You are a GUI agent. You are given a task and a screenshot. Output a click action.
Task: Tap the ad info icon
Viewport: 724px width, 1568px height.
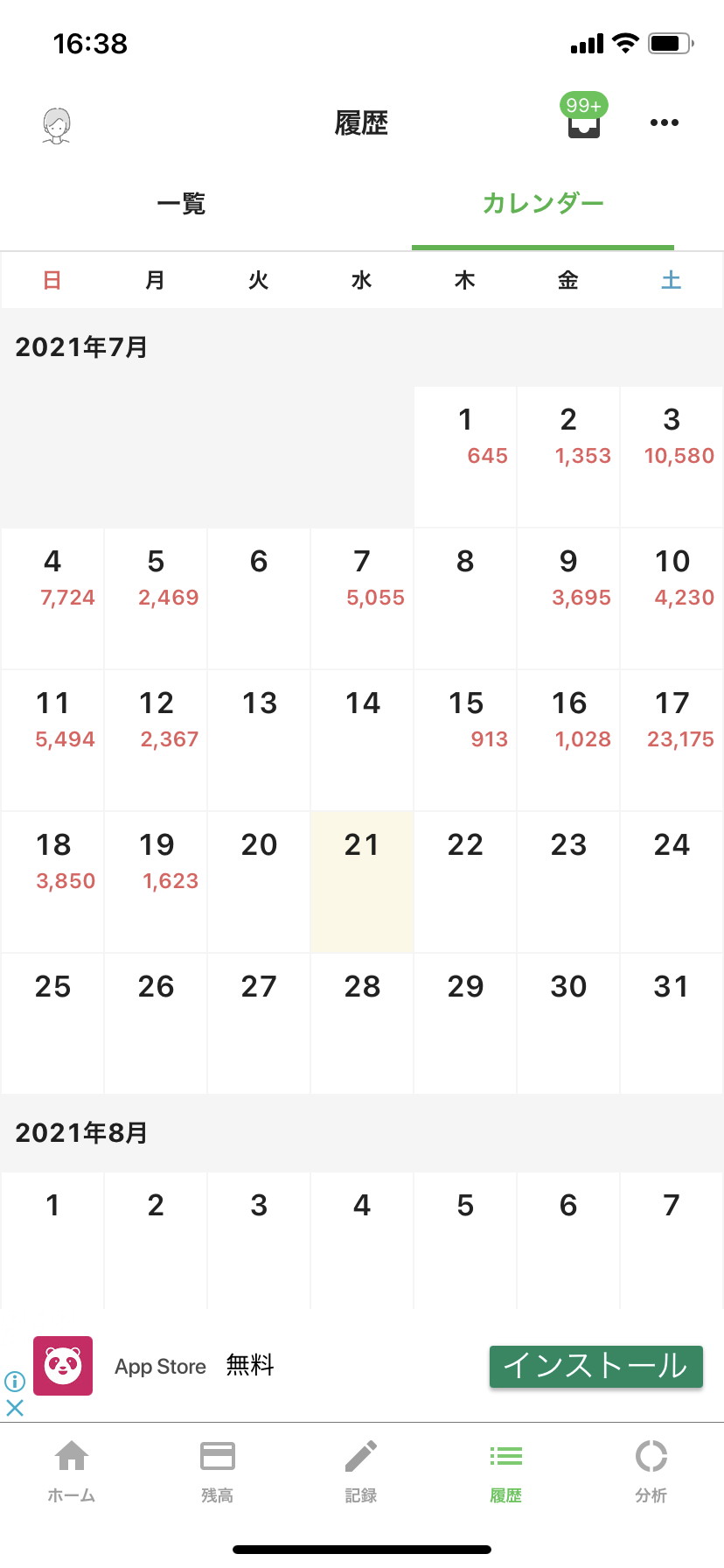pyautogui.click(x=15, y=1382)
